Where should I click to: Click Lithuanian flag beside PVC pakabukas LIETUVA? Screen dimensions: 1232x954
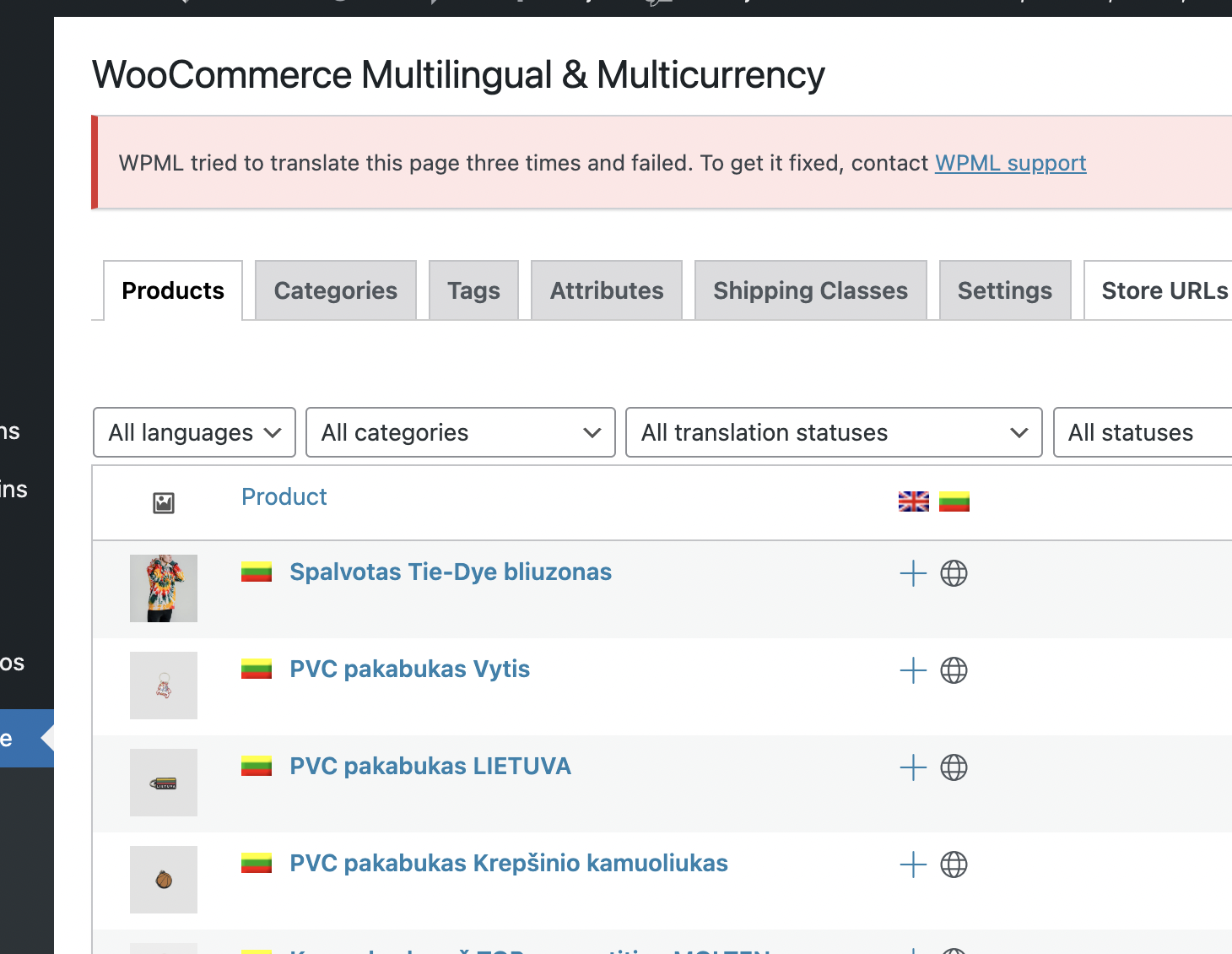(x=257, y=767)
